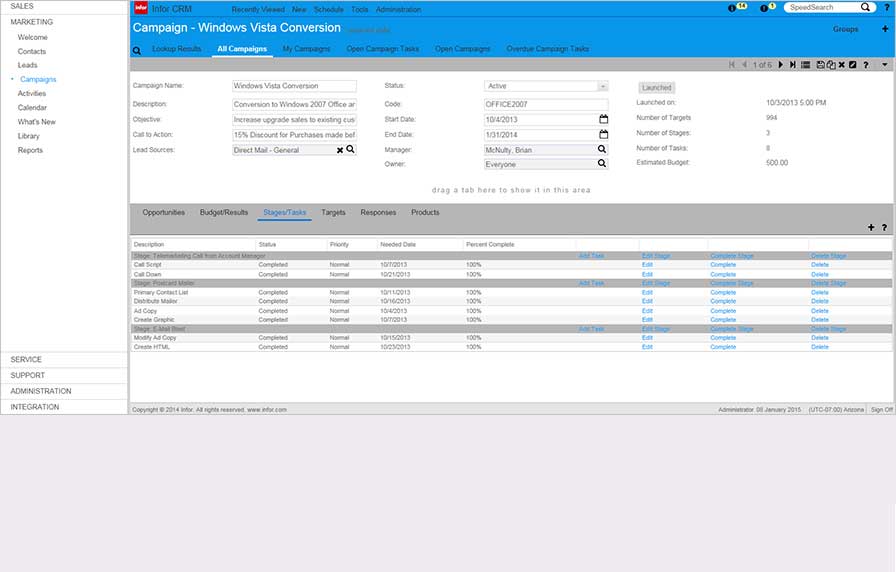Delete the campaign via X toolbar icon
The image size is (896, 572).
point(842,65)
